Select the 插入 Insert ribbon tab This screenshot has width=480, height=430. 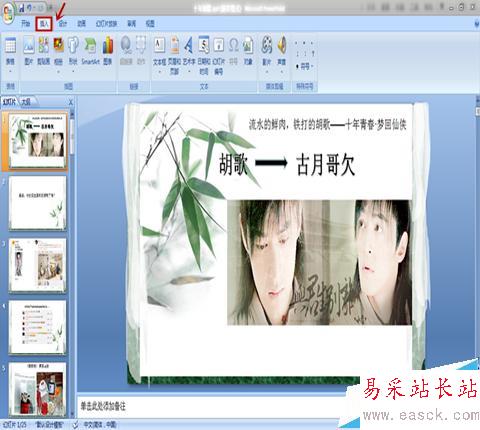coord(44,24)
